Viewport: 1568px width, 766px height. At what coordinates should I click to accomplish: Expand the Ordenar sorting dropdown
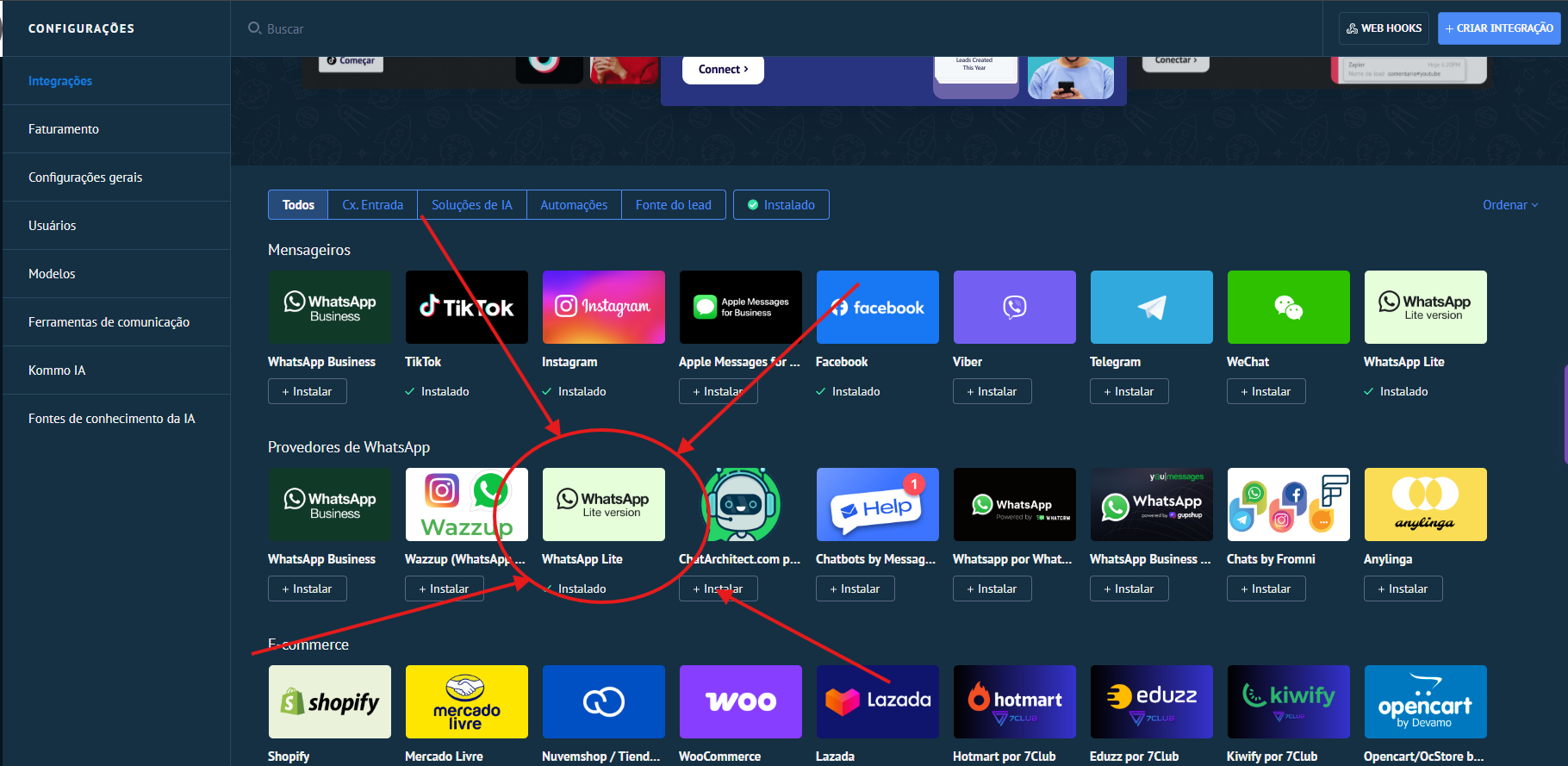pos(1509,205)
